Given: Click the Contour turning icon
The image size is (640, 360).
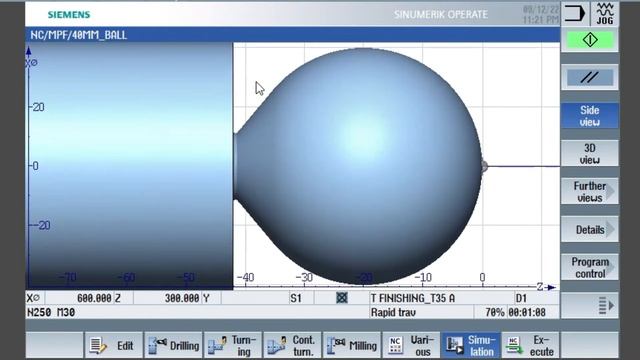Looking at the screenshot, I should [277, 345].
